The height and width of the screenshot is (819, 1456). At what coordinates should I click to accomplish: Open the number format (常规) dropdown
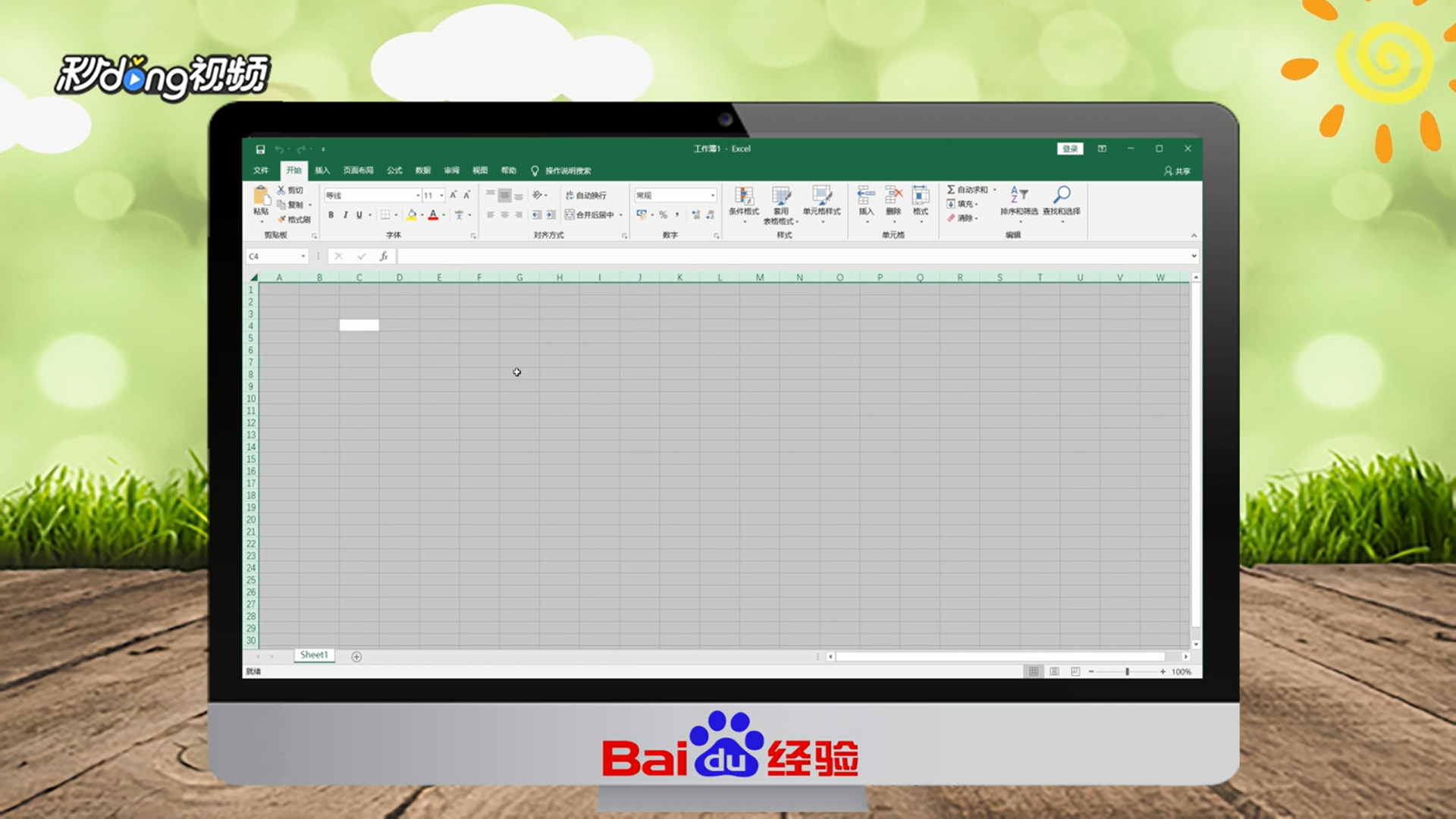point(713,196)
